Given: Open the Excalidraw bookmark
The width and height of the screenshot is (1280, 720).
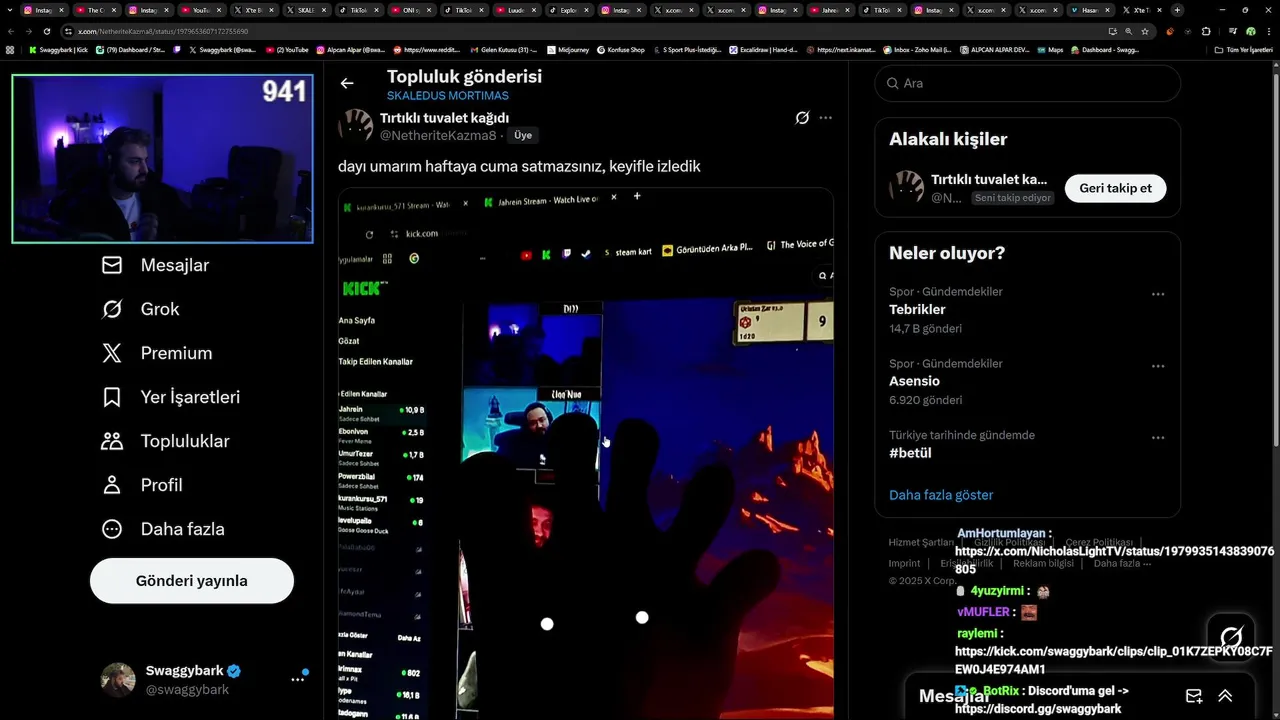Looking at the screenshot, I should (x=763, y=50).
